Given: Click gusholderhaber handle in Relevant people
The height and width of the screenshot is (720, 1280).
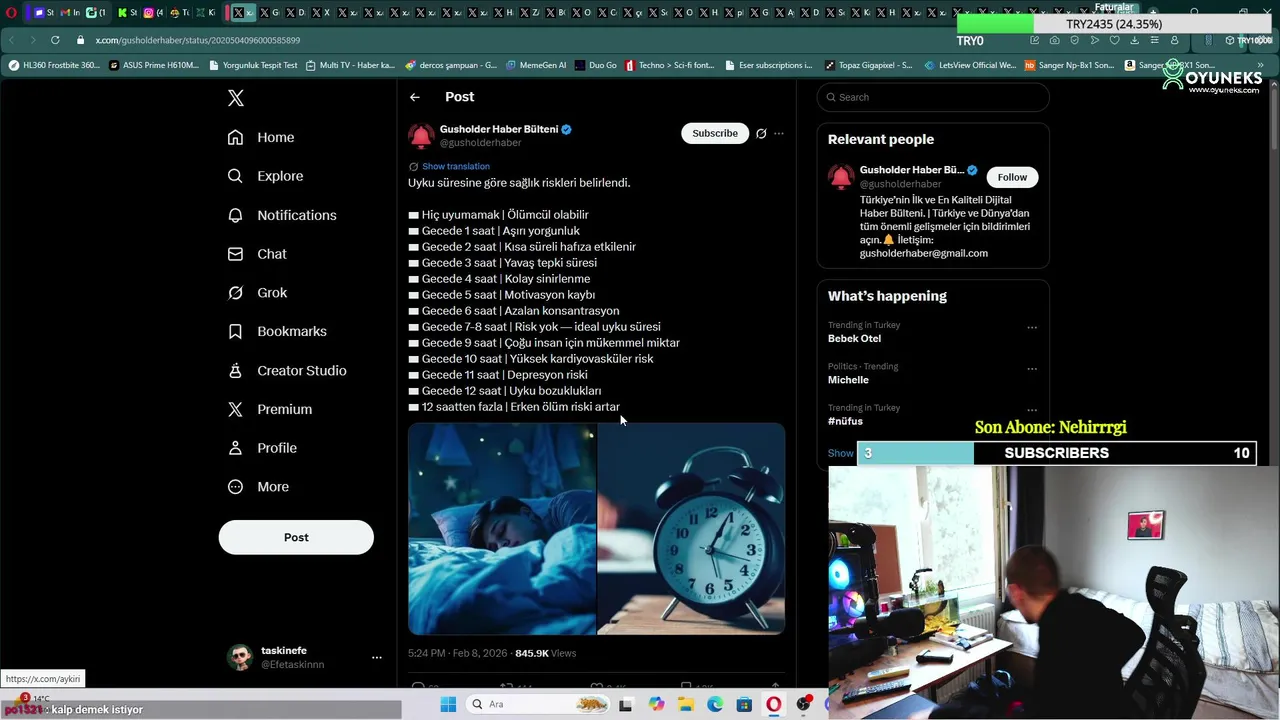Looking at the screenshot, I should pos(900,184).
